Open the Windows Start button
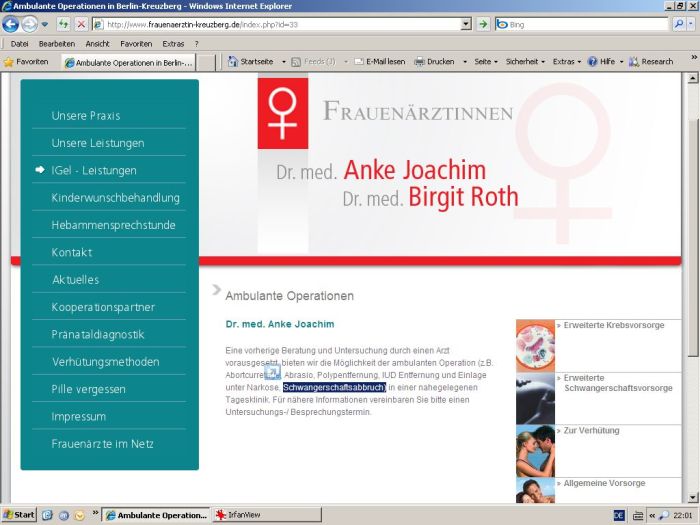 [x=19, y=515]
